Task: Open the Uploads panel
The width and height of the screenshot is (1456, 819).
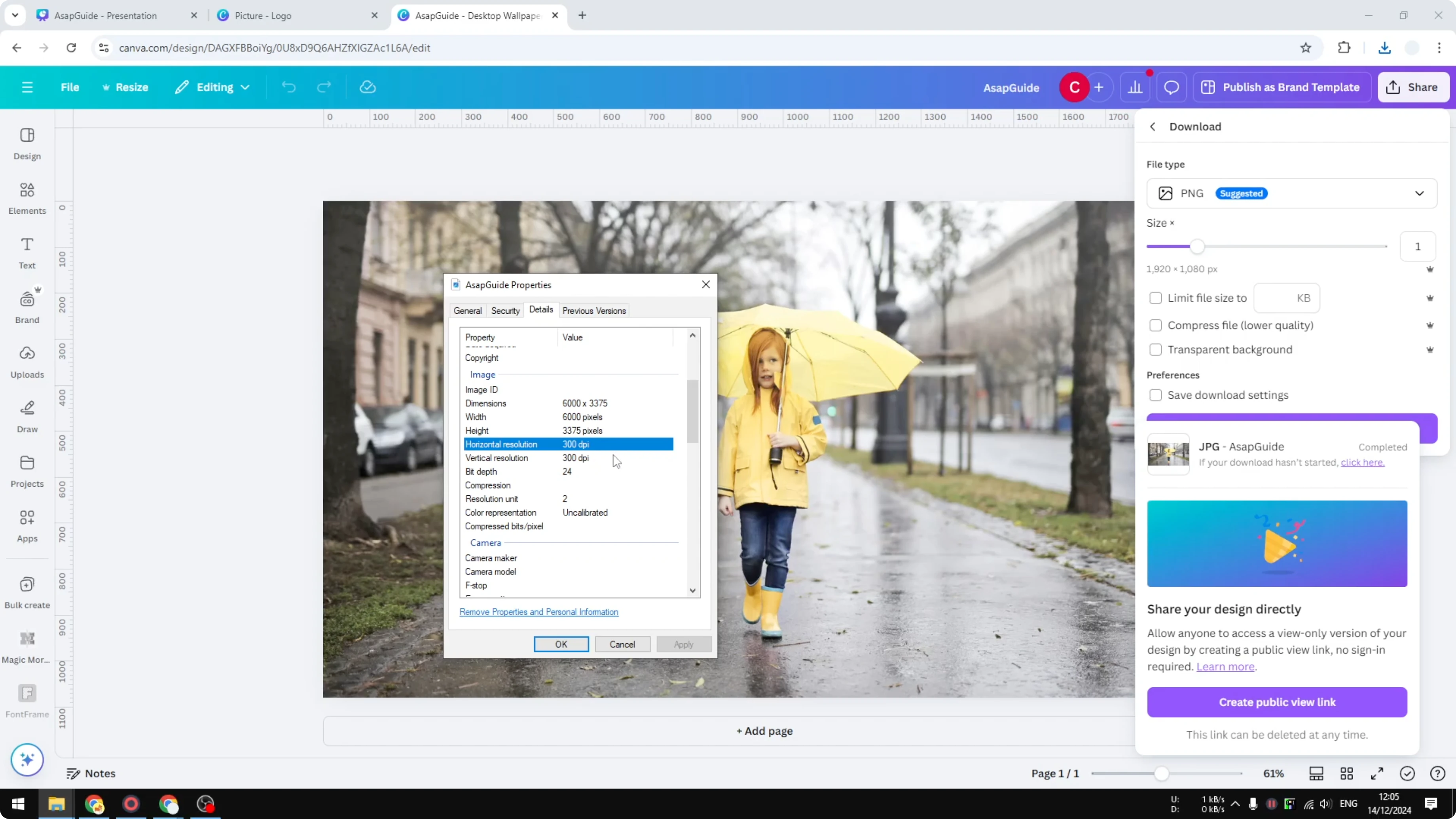Action: (27, 361)
